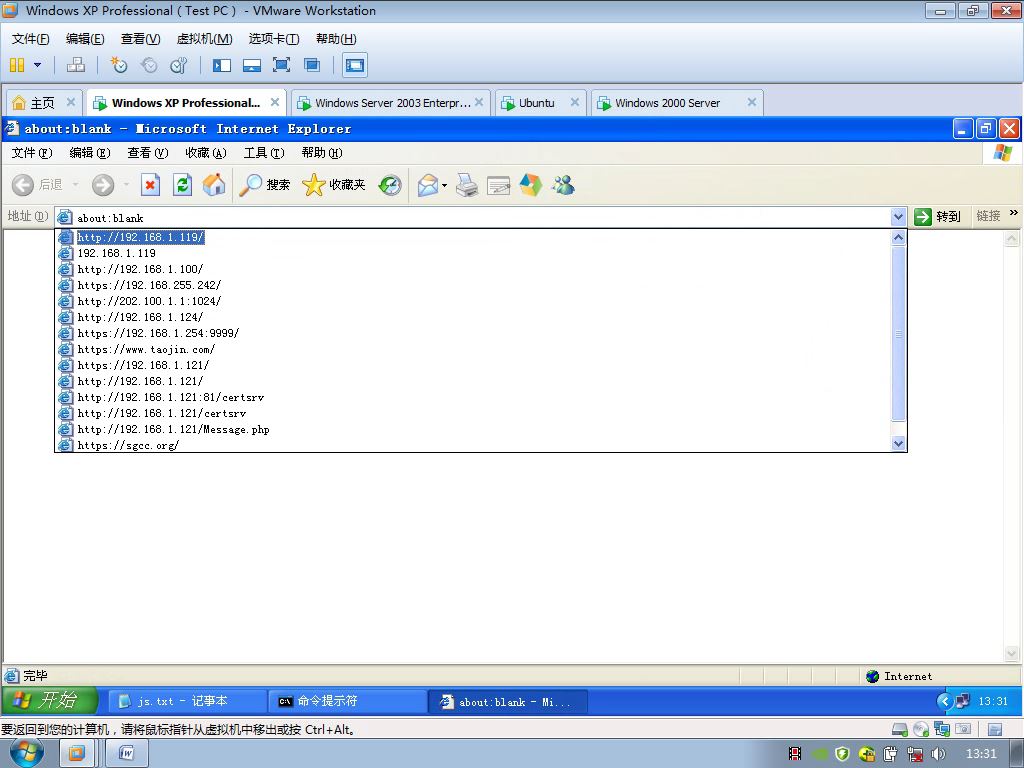Close the Ubuntu VM tab
The image size is (1024, 768).
point(575,102)
